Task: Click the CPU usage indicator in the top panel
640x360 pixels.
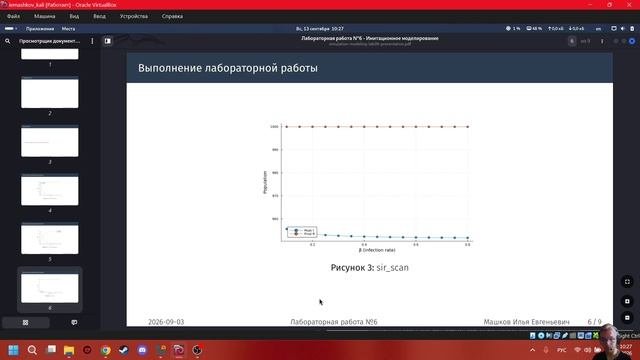Action: point(513,29)
